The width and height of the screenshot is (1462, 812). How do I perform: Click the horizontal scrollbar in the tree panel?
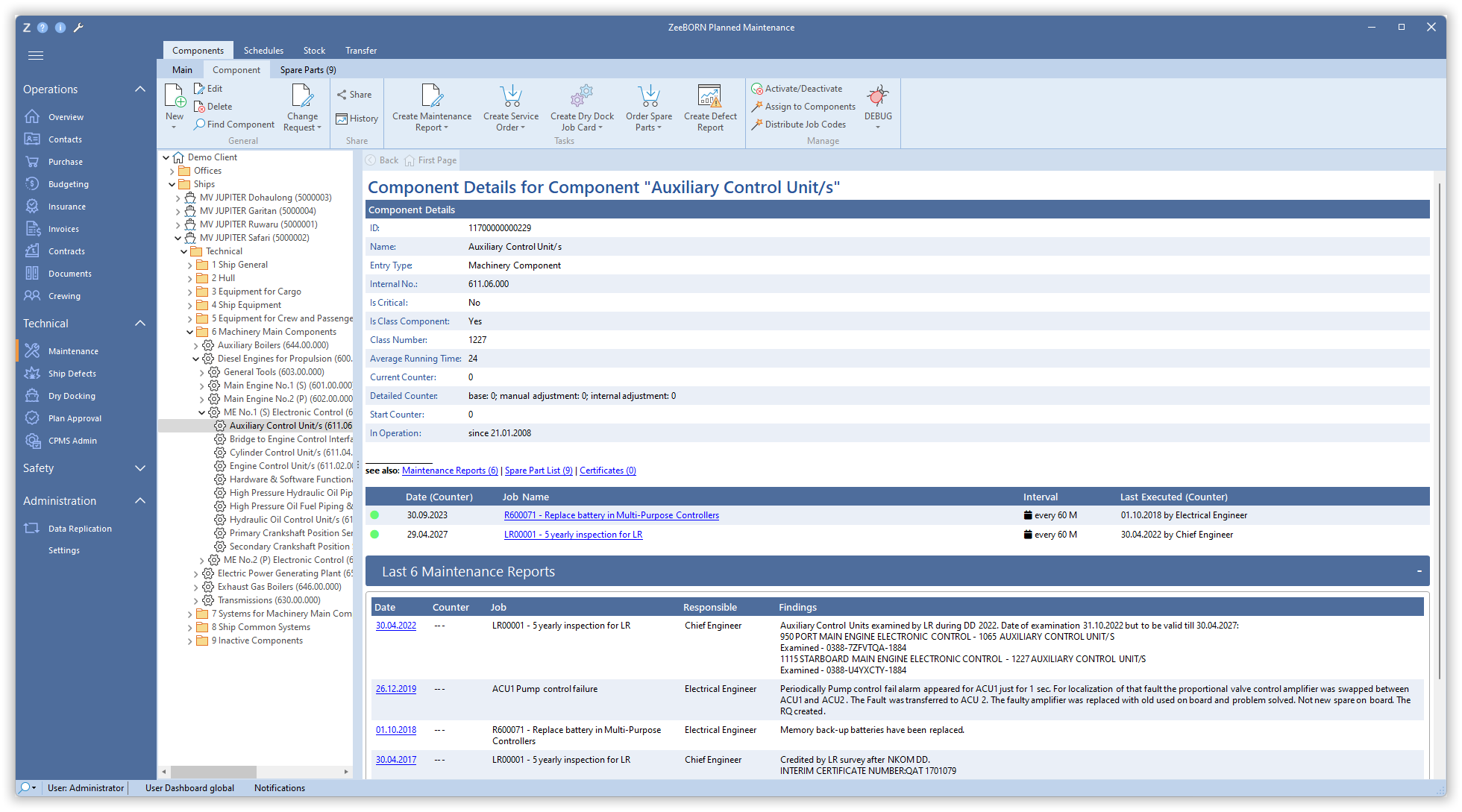click(x=213, y=772)
